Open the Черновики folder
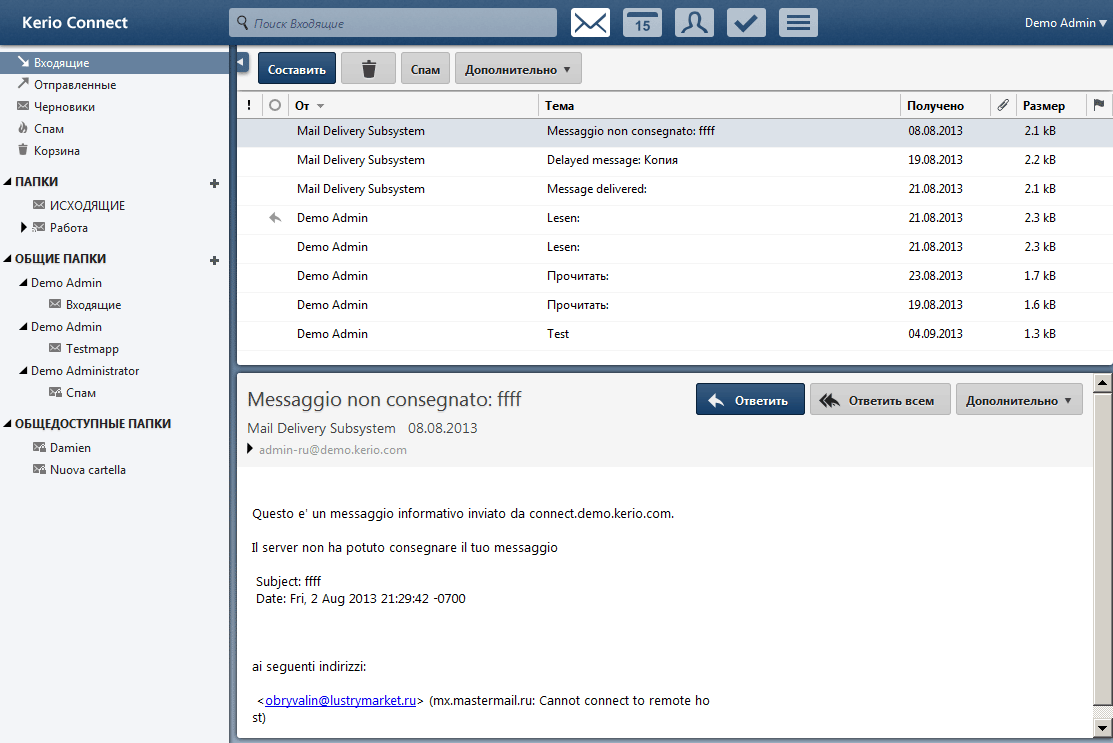The height and width of the screenshot is (743, 1113). 64,107
